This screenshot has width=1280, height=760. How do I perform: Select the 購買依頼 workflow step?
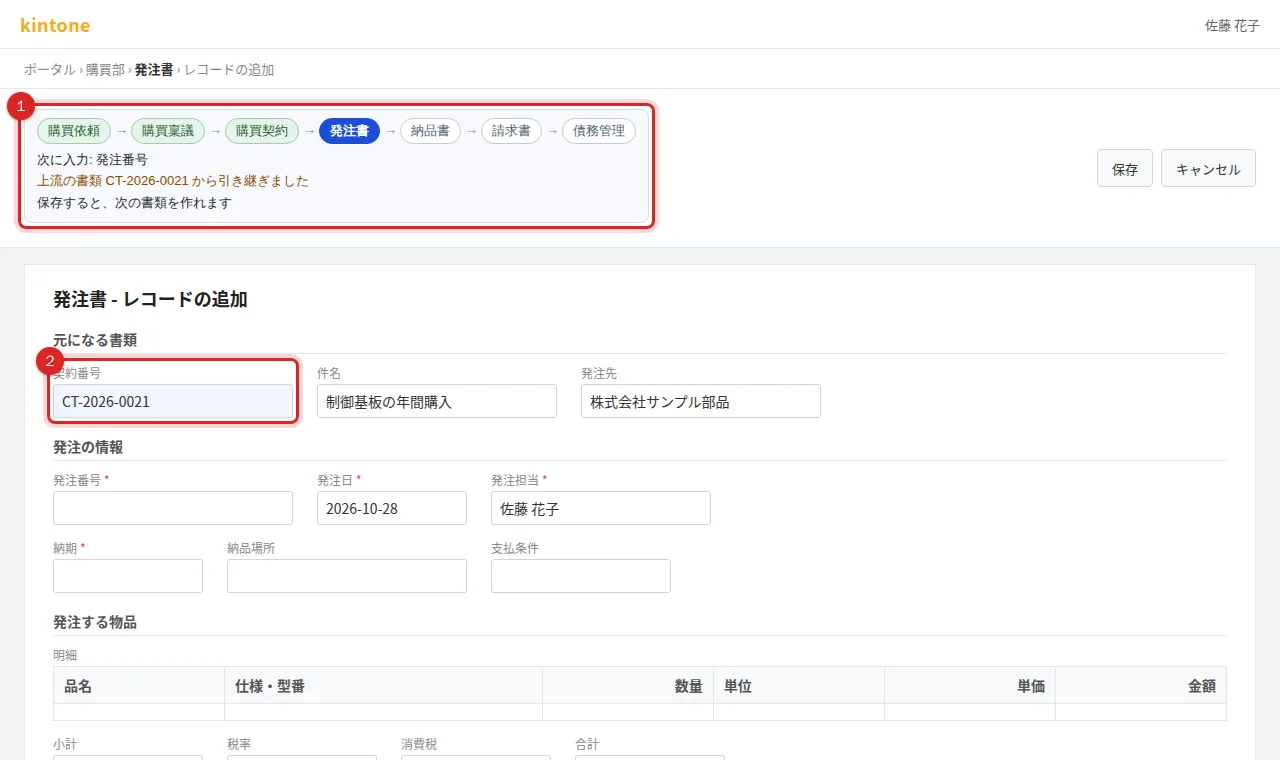[x=74, y=131]
